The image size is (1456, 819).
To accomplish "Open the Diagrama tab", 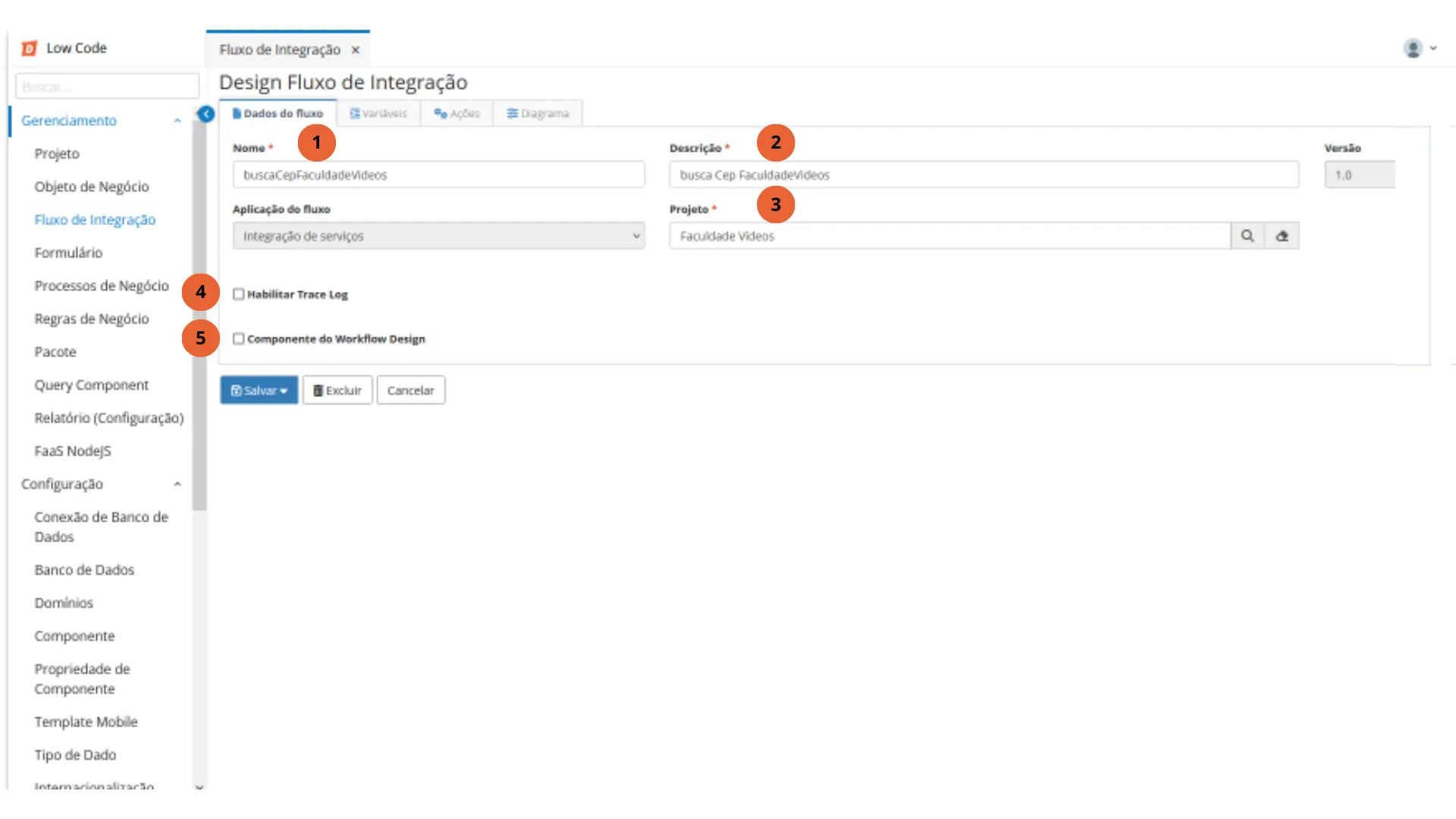I will (538, 113).
